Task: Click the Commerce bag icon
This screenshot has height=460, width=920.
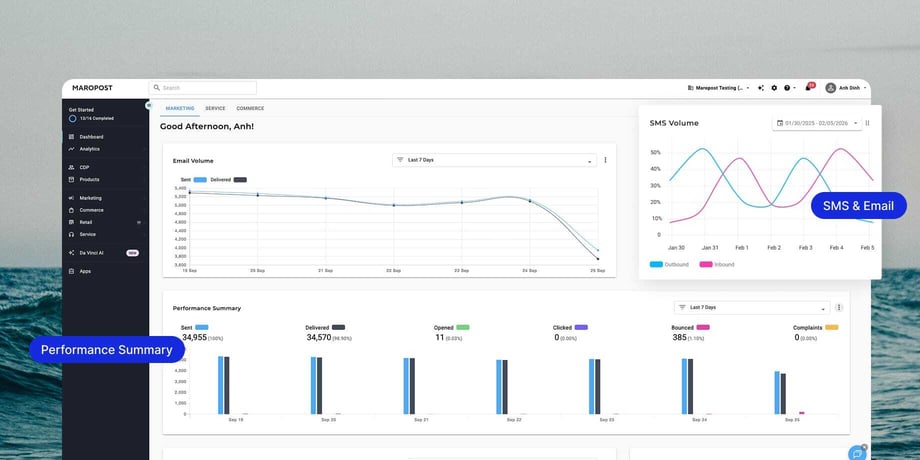Action: point(72,210)
